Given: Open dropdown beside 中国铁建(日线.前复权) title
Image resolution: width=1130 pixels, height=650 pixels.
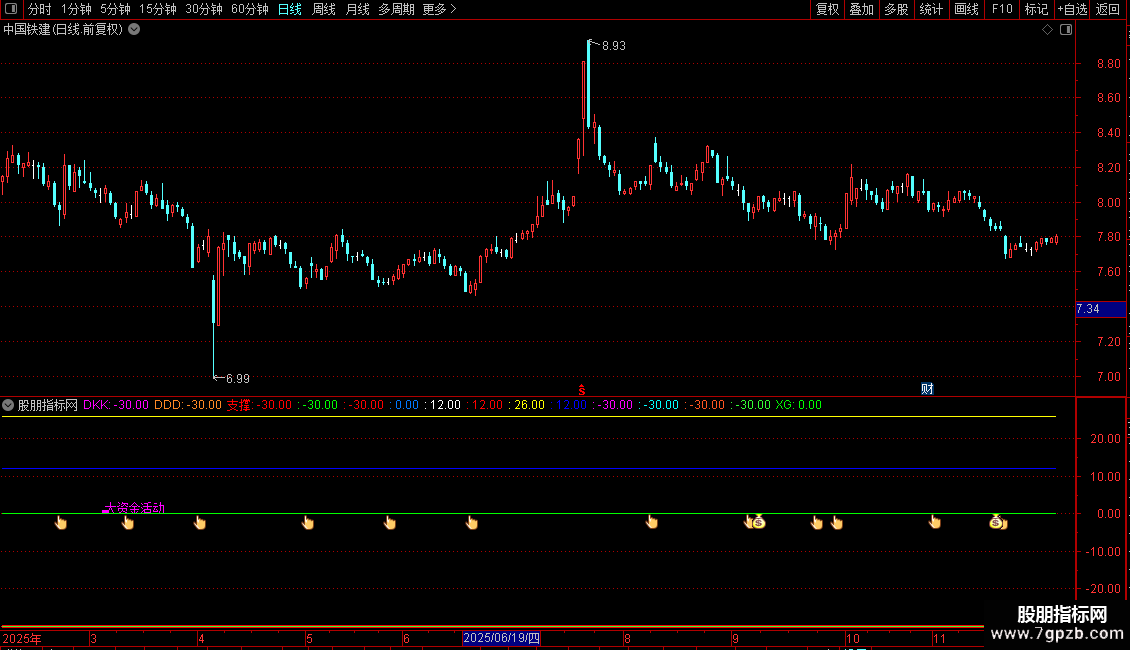Looking at the screenshot, I should click(x=134, y=30).
